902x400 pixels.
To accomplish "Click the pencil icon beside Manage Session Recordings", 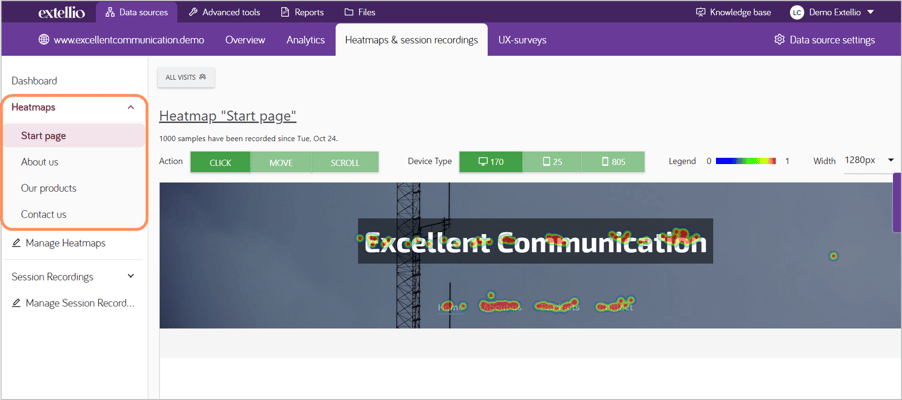I will 16,303.
